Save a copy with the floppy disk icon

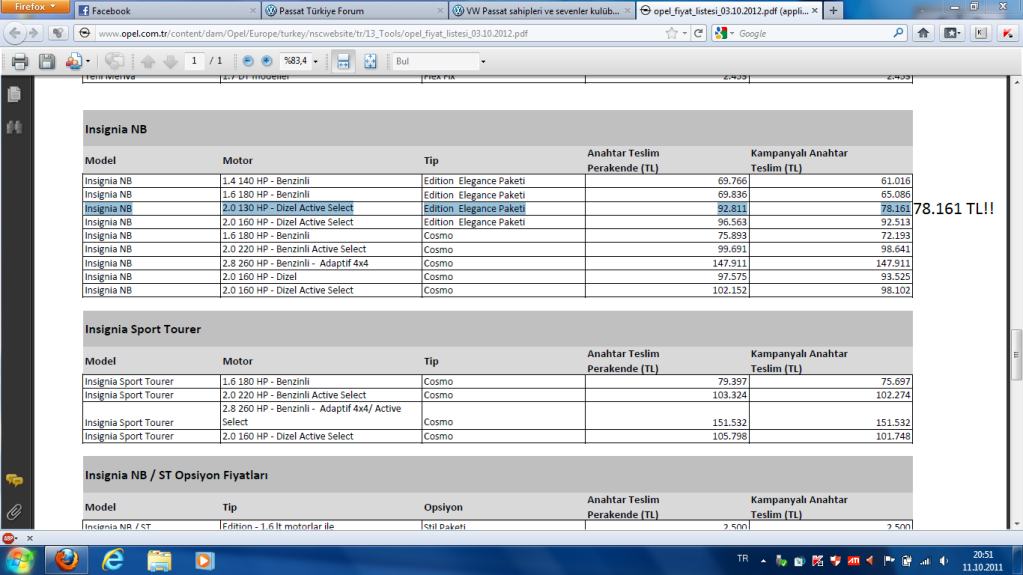pos(46,61)
